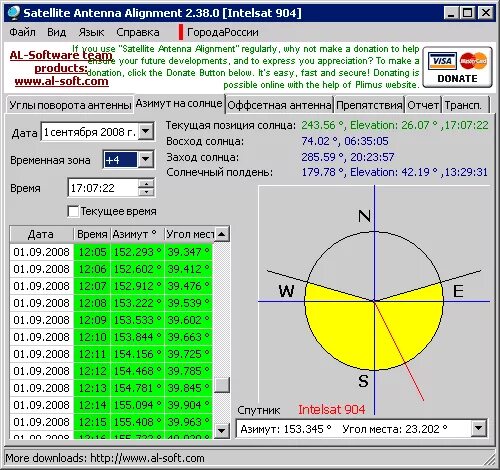The width and height of the screenshot is (500, 470).
Task: Open the Справка menu
Action: [138, 32]
